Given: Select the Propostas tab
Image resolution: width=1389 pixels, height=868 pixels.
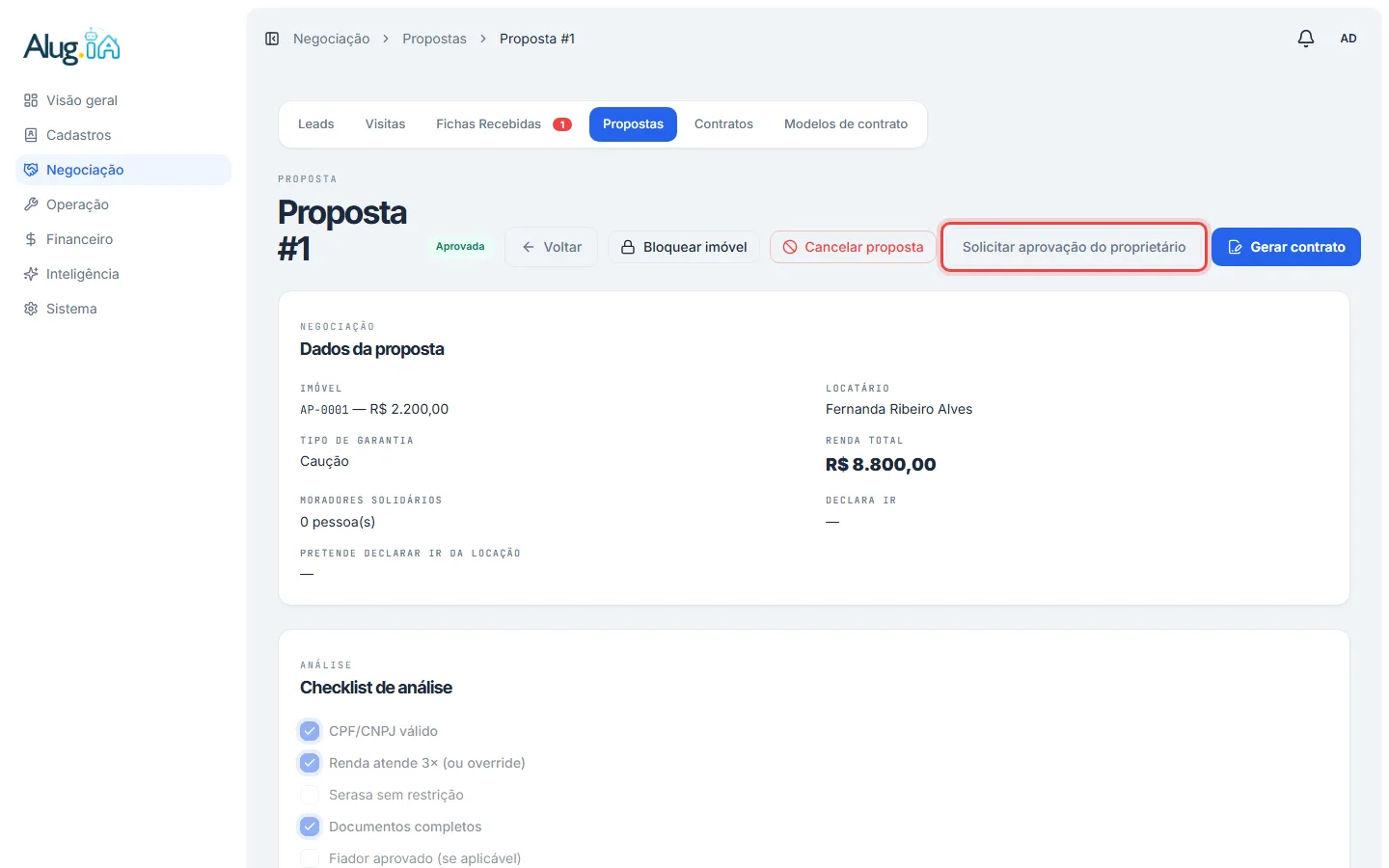Looking at the screenshot, I should [633, 124].
